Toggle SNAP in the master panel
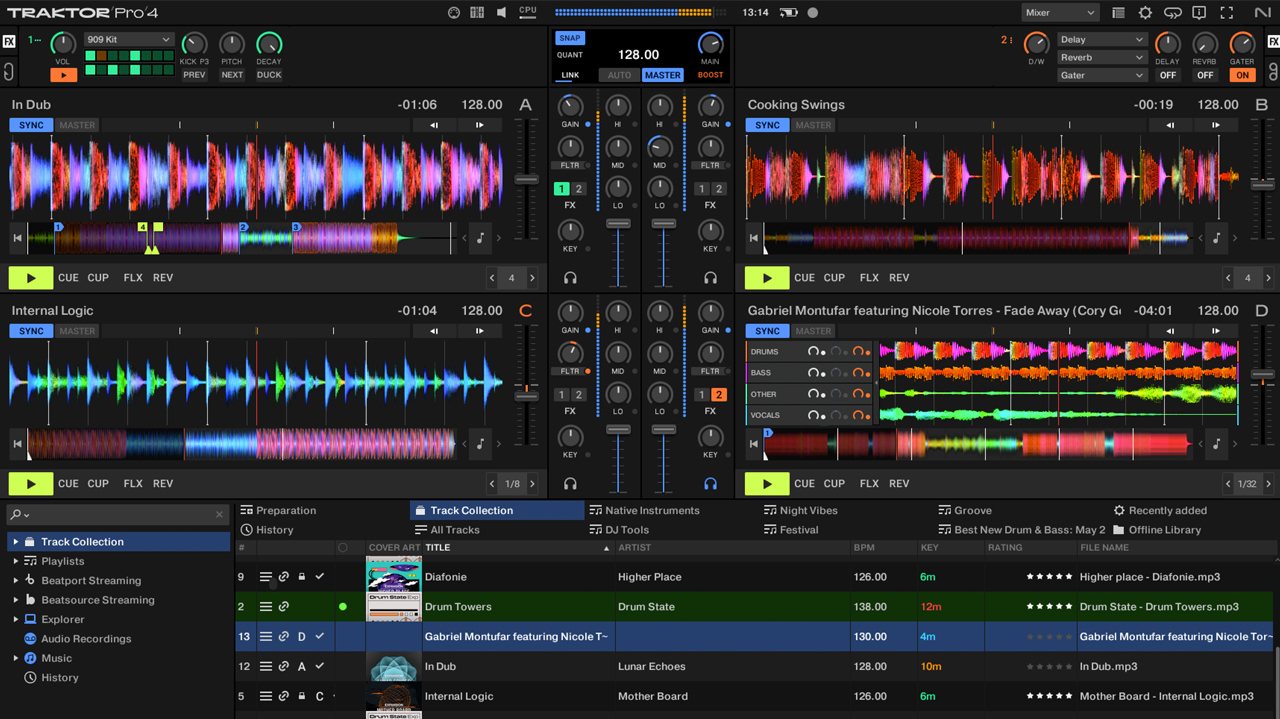The height and width of the screenshot is (719, 1280). pyautogui.click(x=569, y=38)
